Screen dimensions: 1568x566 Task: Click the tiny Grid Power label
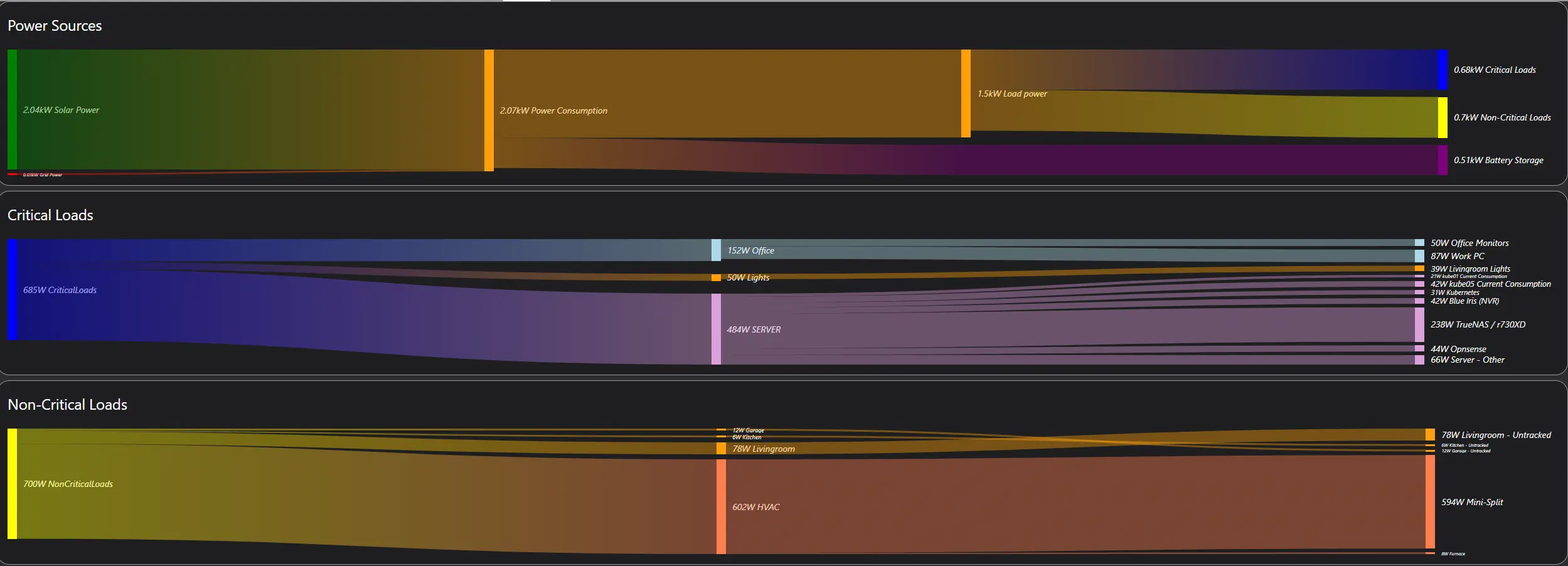click(x=42, y=175)
